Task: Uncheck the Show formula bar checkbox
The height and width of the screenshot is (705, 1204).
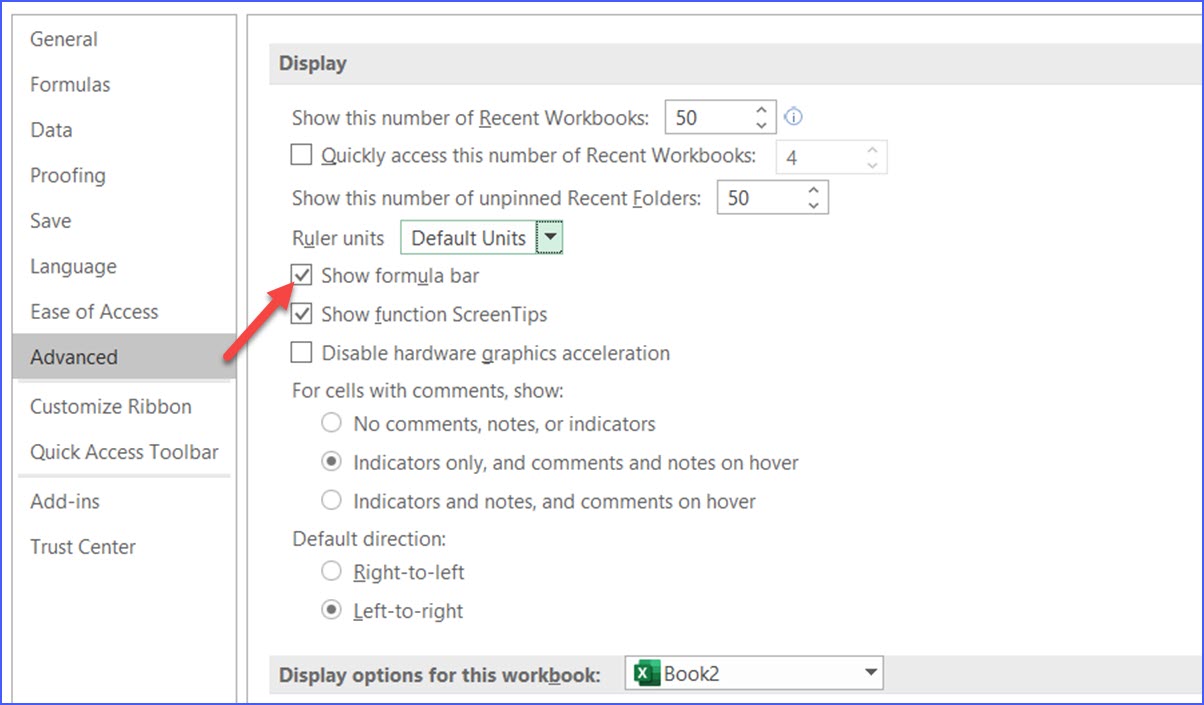Action: tap(301, 275)
